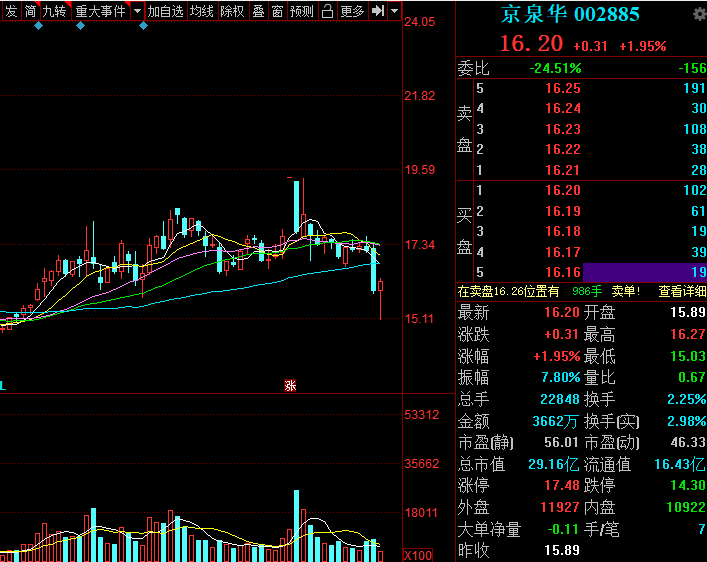
Task: Expand the last toolbar dropdown arrow
Action: point(395,11)
